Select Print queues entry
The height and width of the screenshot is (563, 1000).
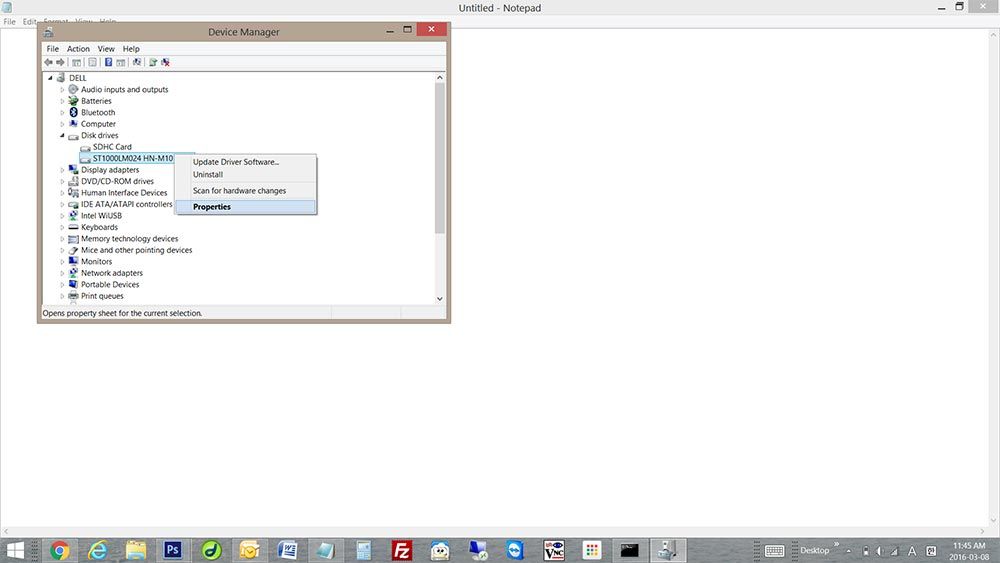[102, 296]
